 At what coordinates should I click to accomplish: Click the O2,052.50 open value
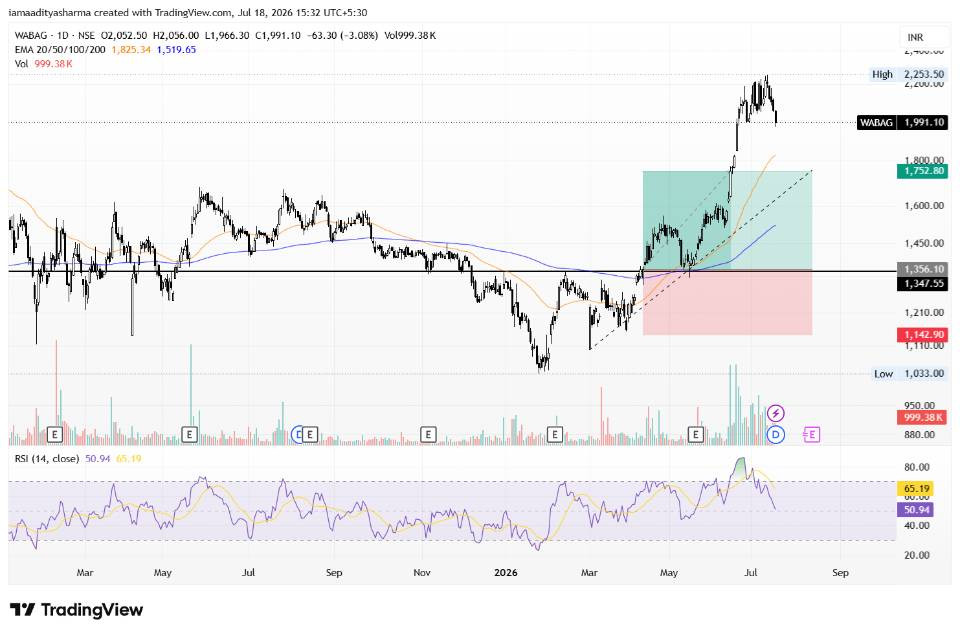point(124,36)
